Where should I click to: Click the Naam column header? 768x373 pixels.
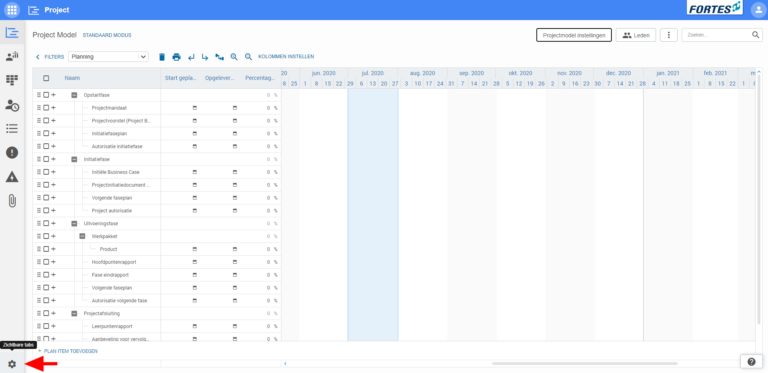(72, 78)
